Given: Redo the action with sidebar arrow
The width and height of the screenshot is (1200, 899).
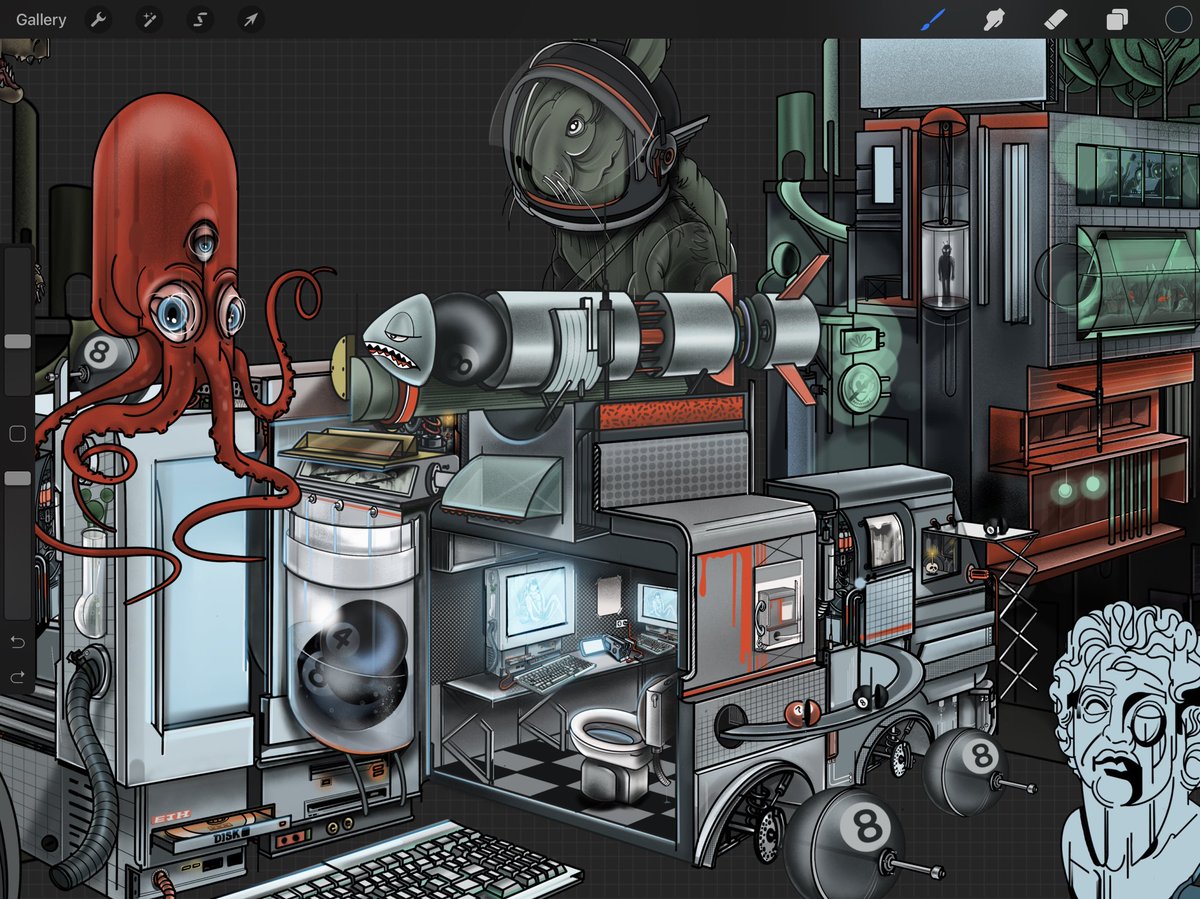Looking at the screenshot, I should point(17,677).
